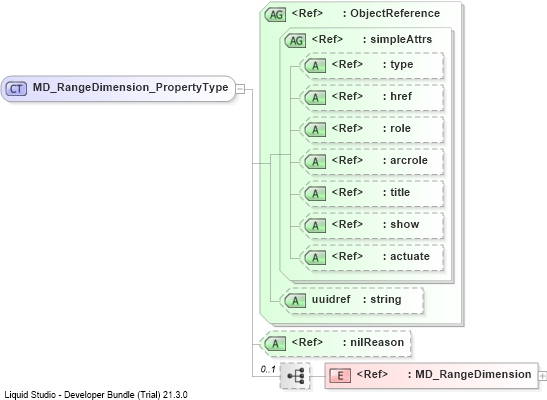This screenshot has width=547, height=400.
Task: Click the E icon of MD_RangeDimension
Action: click(x=340, y=376)
